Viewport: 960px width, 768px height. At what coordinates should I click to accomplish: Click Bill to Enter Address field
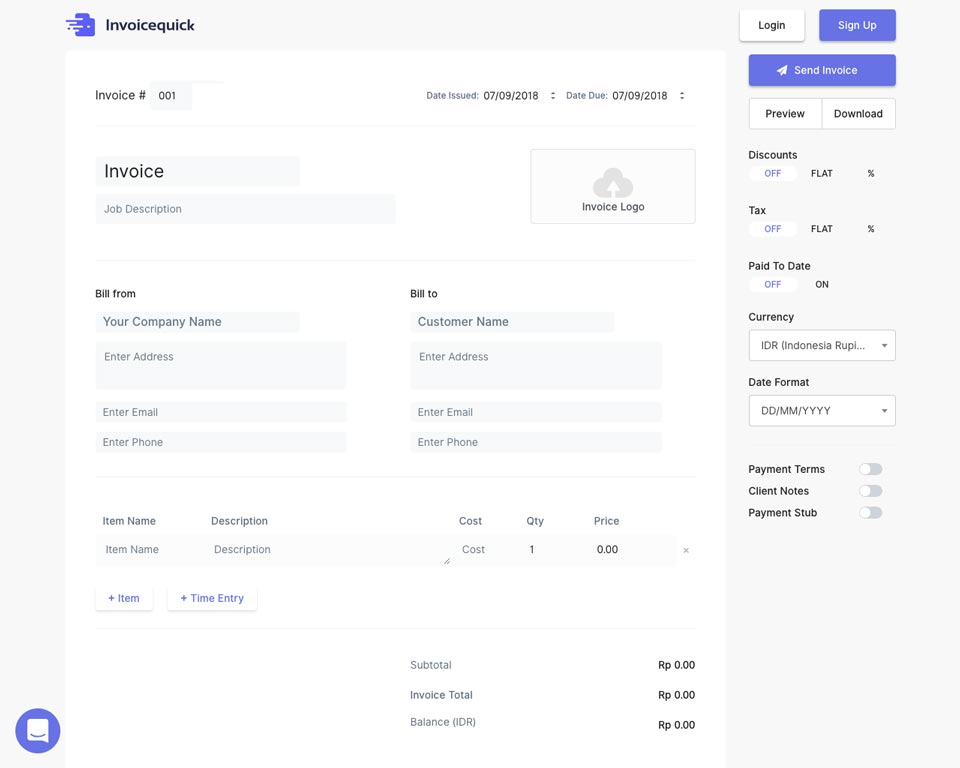536,366
